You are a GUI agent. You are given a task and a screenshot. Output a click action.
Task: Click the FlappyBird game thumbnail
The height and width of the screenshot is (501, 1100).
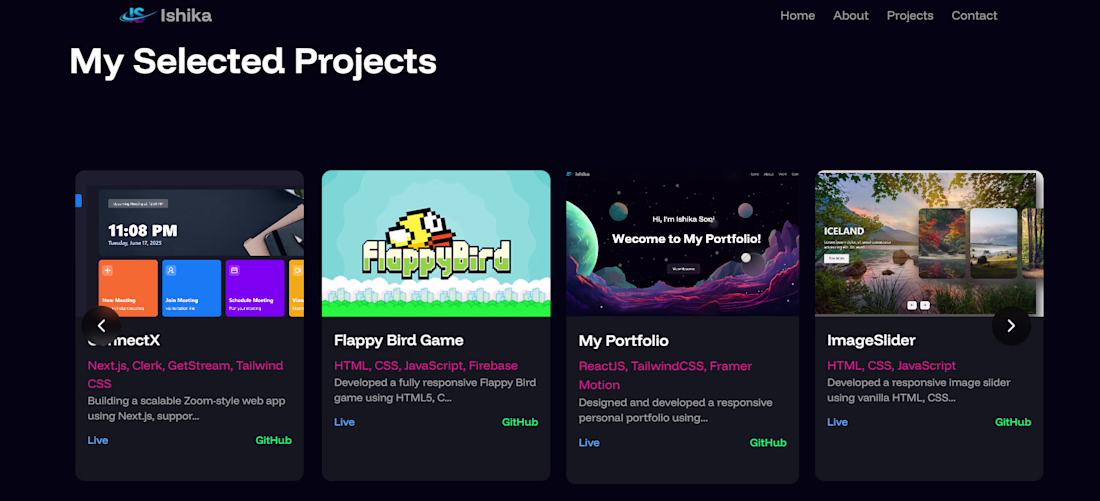pos(436,243)
